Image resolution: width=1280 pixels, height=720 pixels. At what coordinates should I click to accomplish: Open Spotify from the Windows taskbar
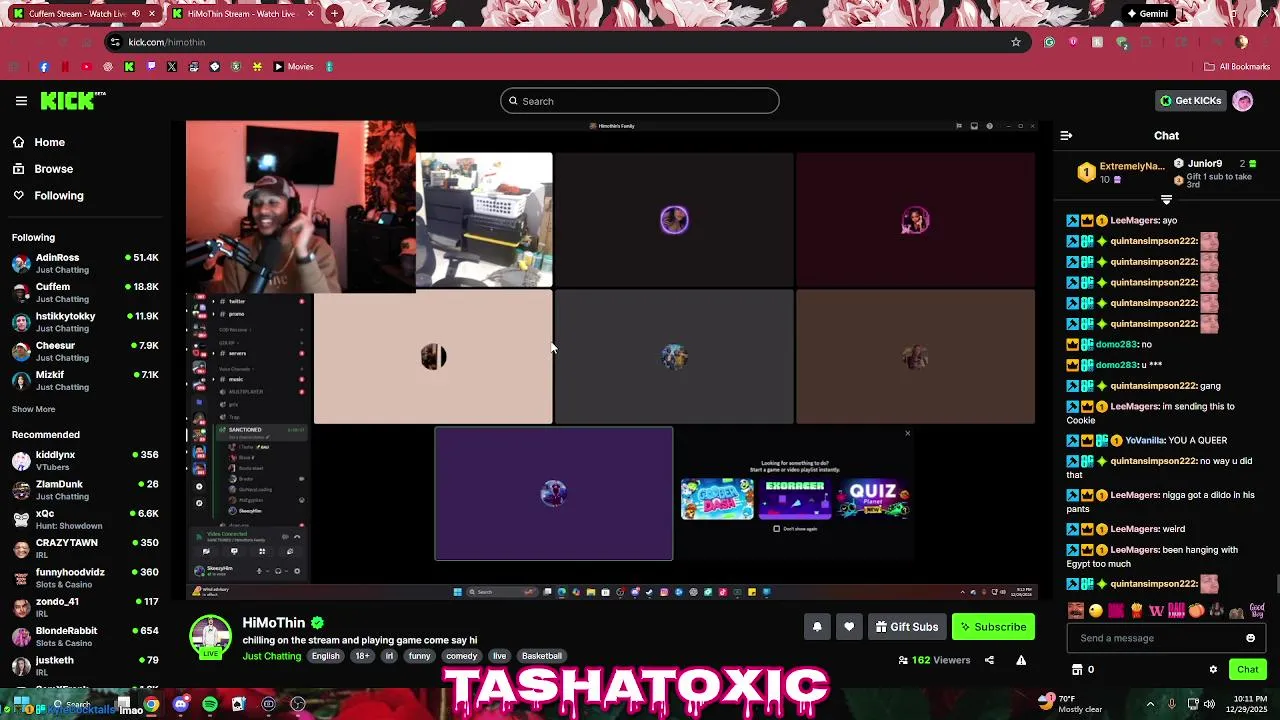tap(209, 704)
